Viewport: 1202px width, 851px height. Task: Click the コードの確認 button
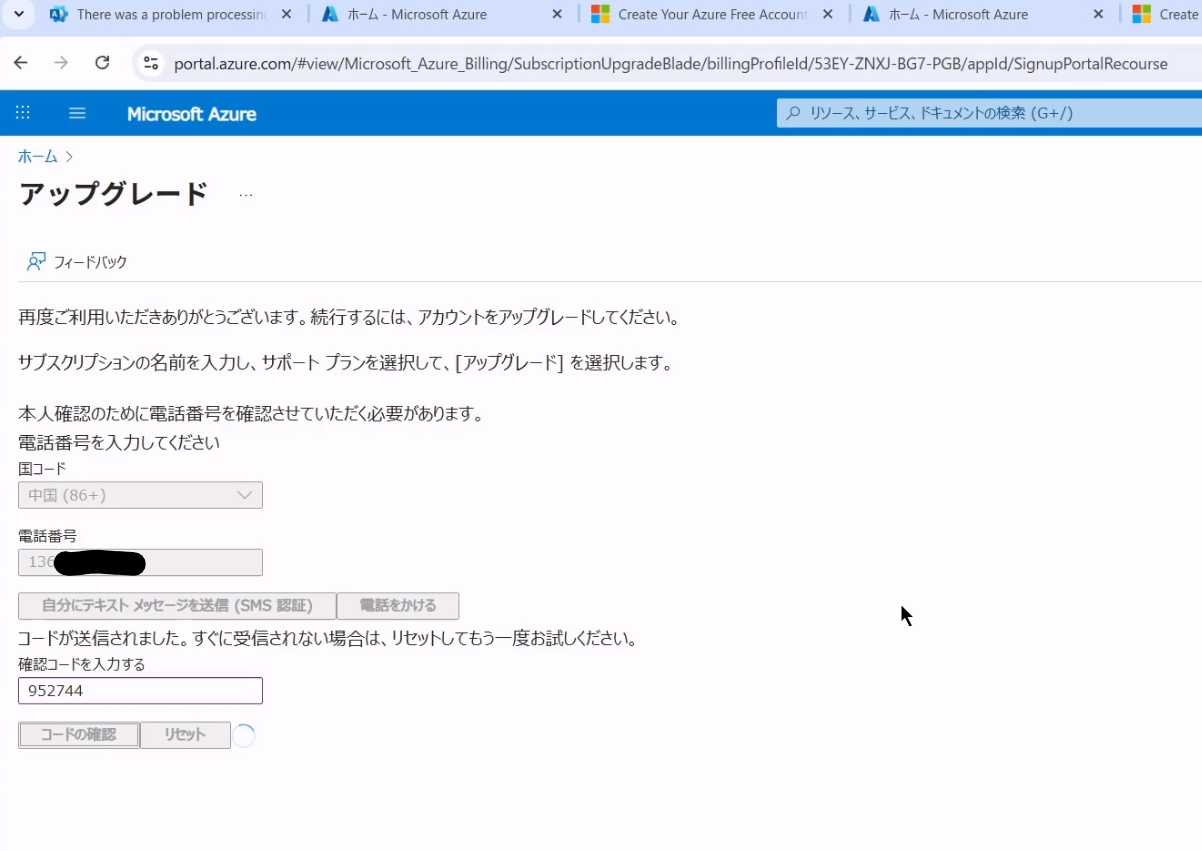click(x=79, y=735)
